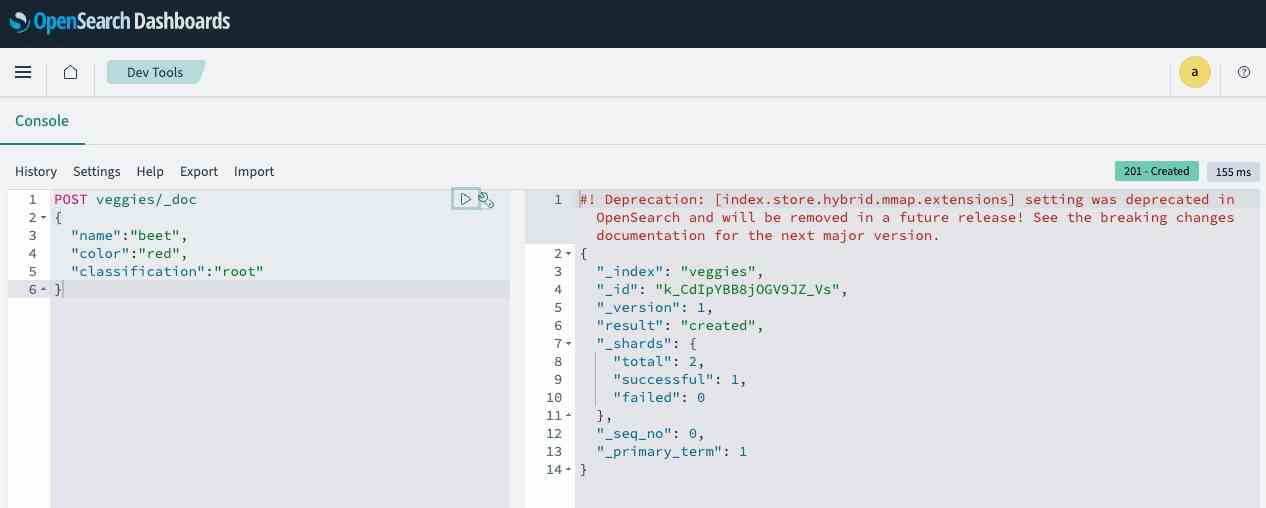Click the Export button
This screenshot has width=1266, height=508.
pyautogui.click(x=199, y=172)
